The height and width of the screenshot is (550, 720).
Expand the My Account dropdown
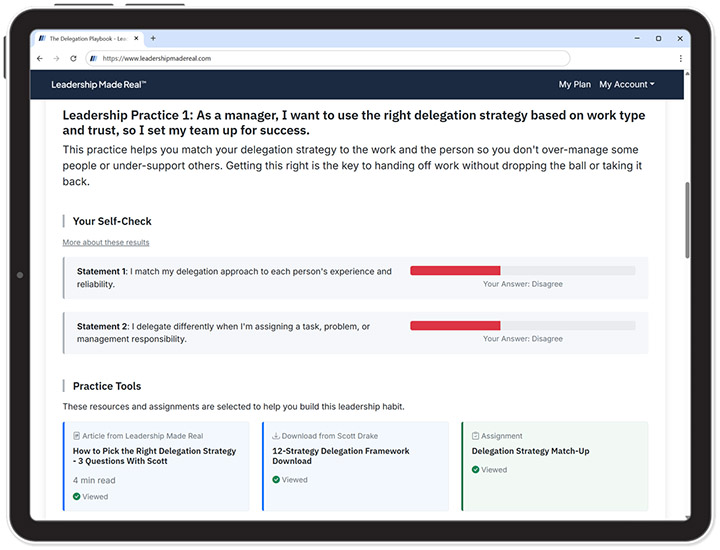point(626,85)
